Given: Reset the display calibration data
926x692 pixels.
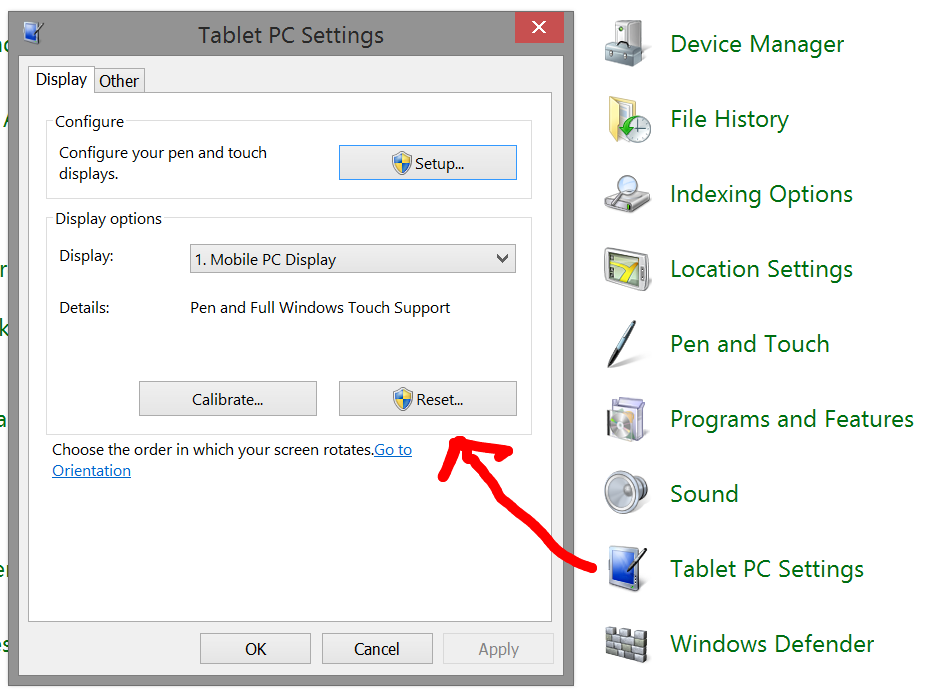Looking at the screenshot, I should pos(427,398).
